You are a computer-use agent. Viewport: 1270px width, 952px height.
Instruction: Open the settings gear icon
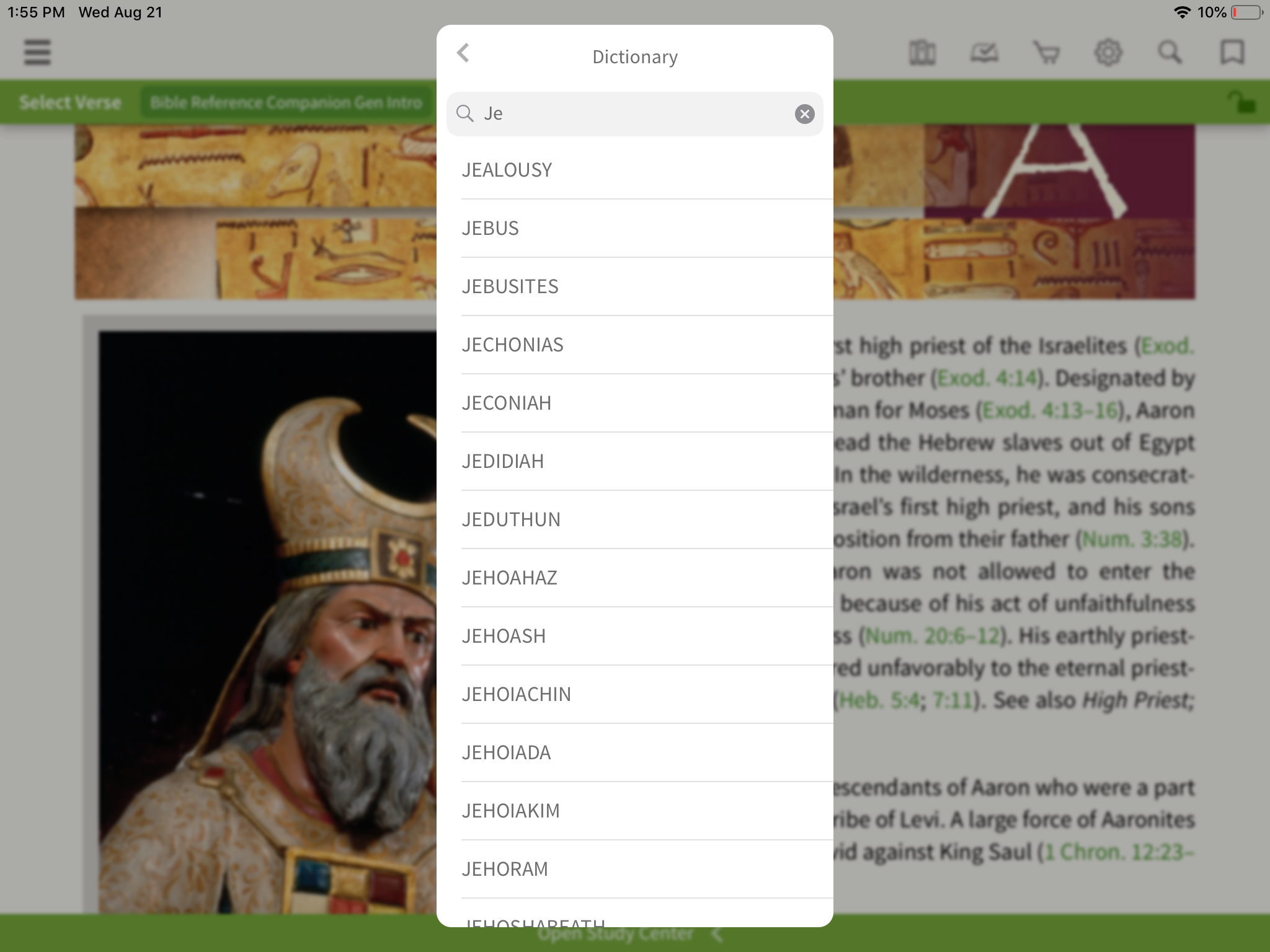coord(1108,52)
